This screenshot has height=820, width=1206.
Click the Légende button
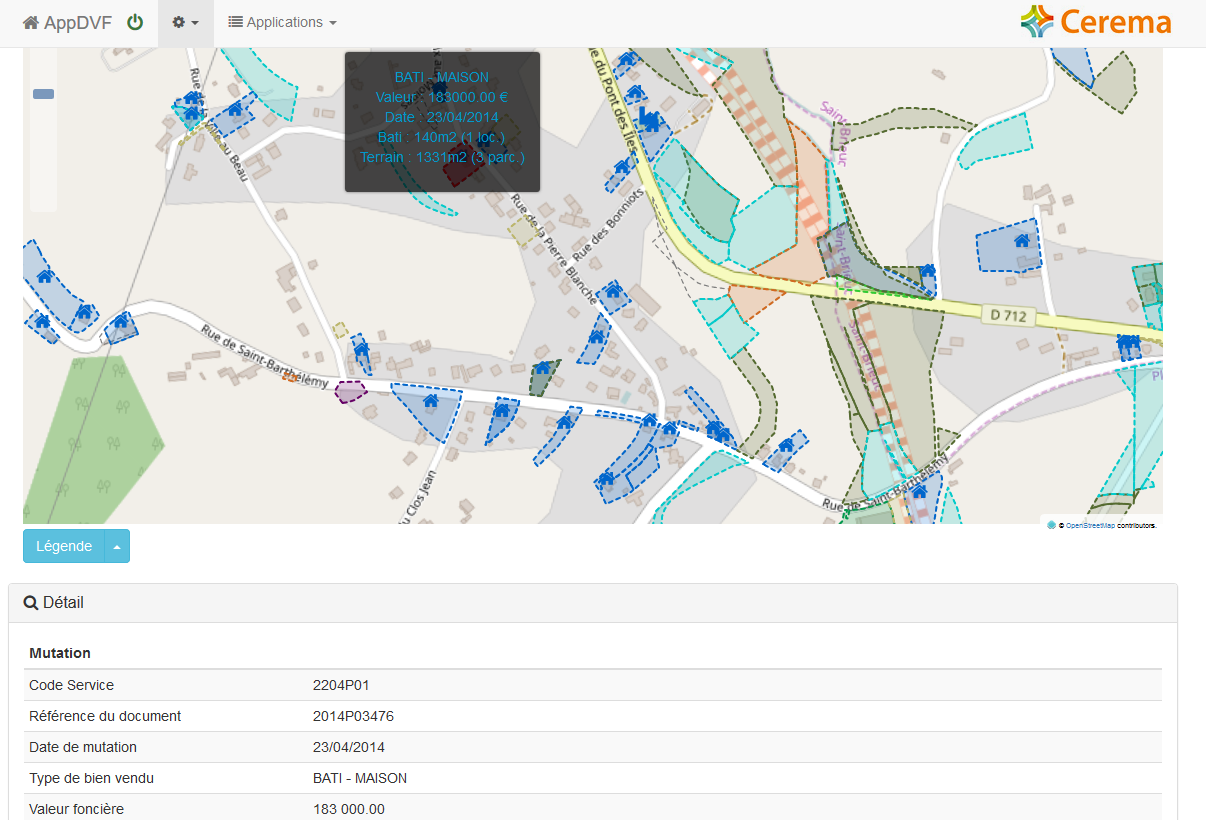point(64,546)
